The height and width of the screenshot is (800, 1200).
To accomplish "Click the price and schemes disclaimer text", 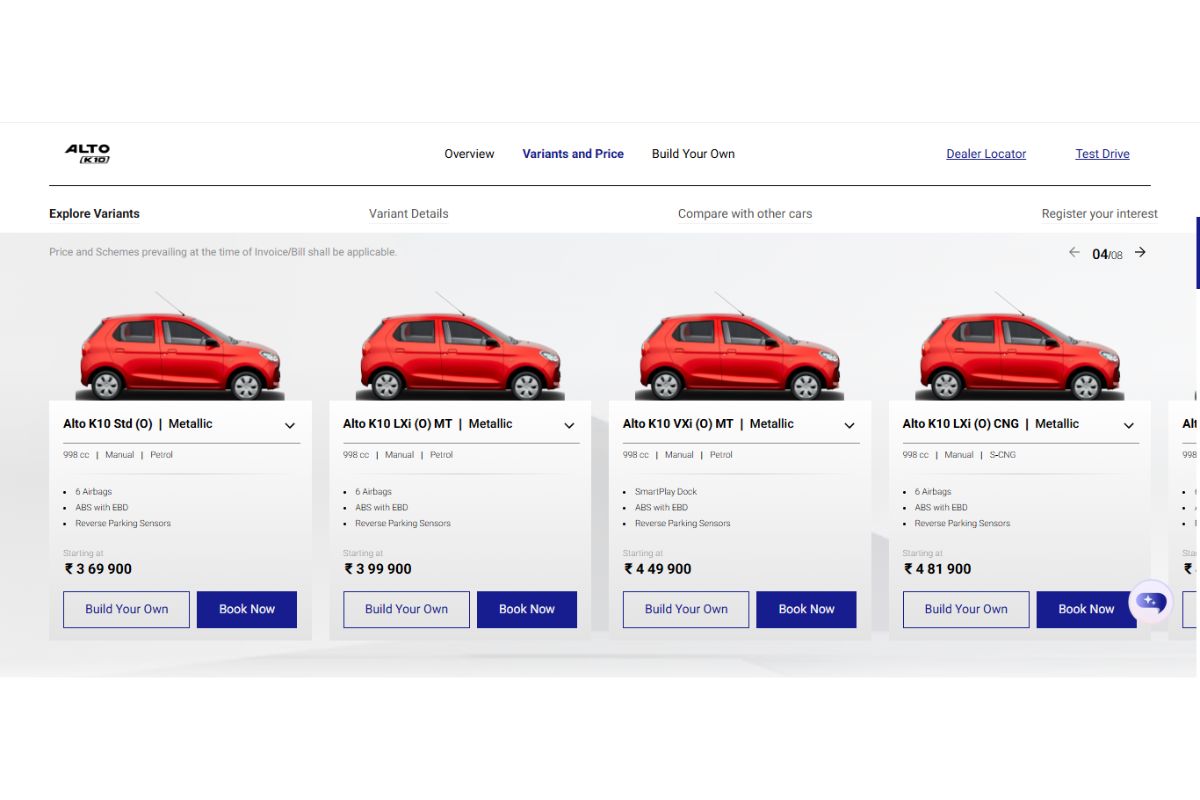I will tap(223, 252).
